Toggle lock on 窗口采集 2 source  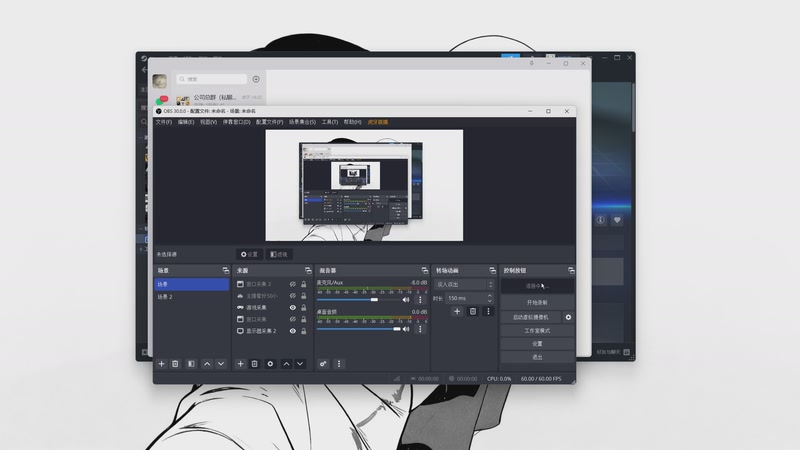[304, 284]
